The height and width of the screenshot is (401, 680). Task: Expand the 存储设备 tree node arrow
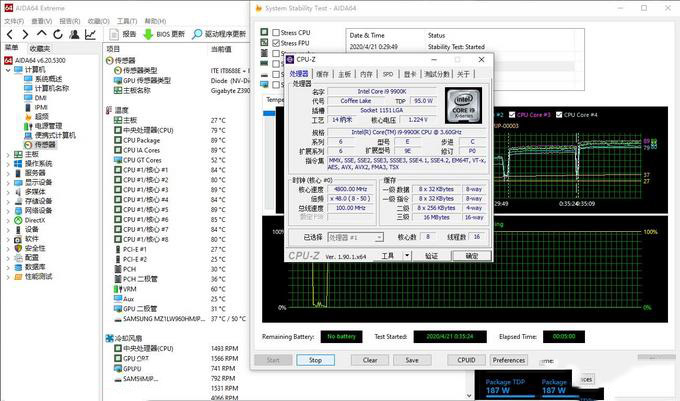(x=8, y=202)
